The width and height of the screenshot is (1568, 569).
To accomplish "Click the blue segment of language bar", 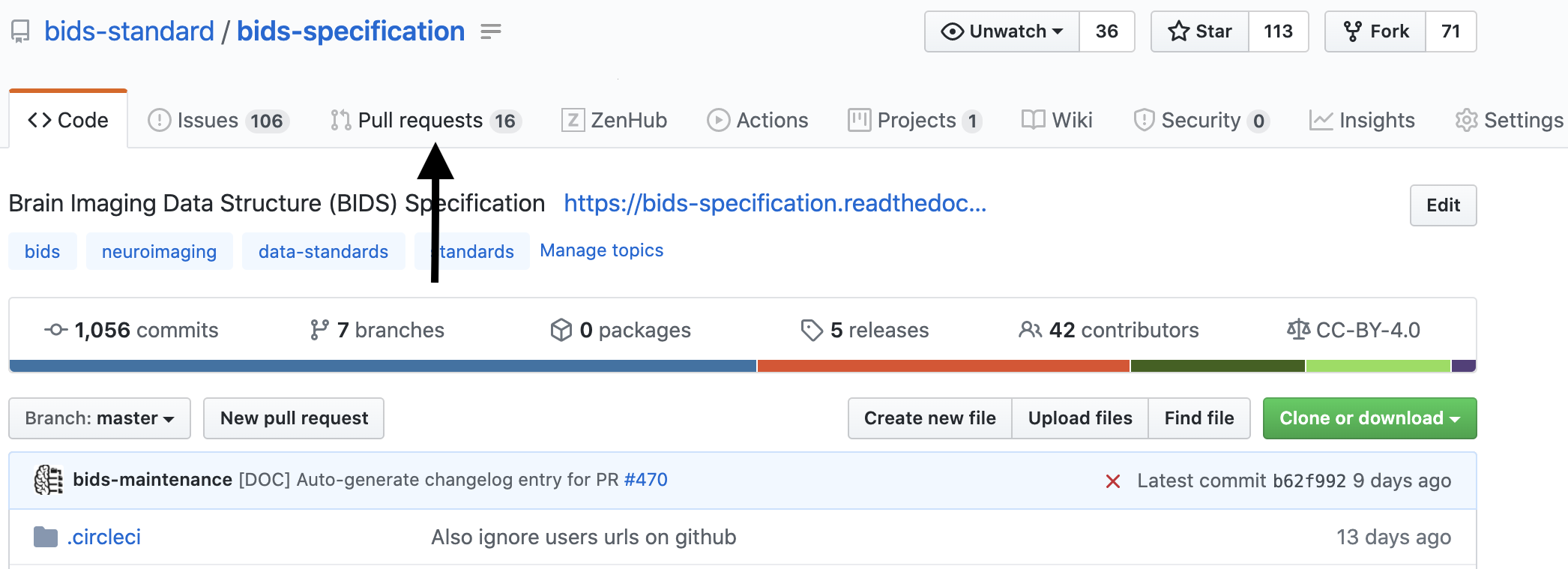I will [382, 366].
